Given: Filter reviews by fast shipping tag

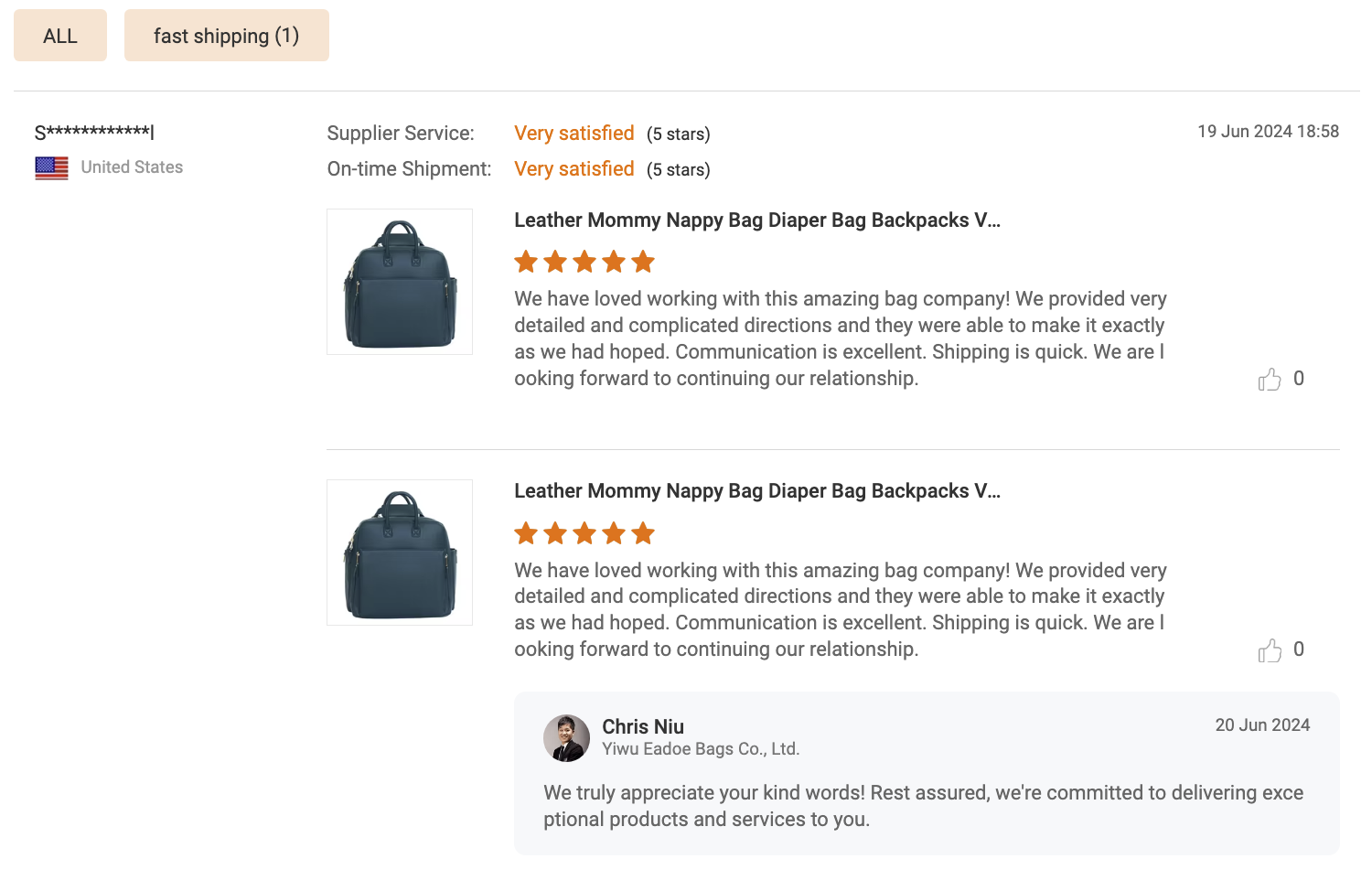Looking at the screenshot, I should [x=226, y=36].
